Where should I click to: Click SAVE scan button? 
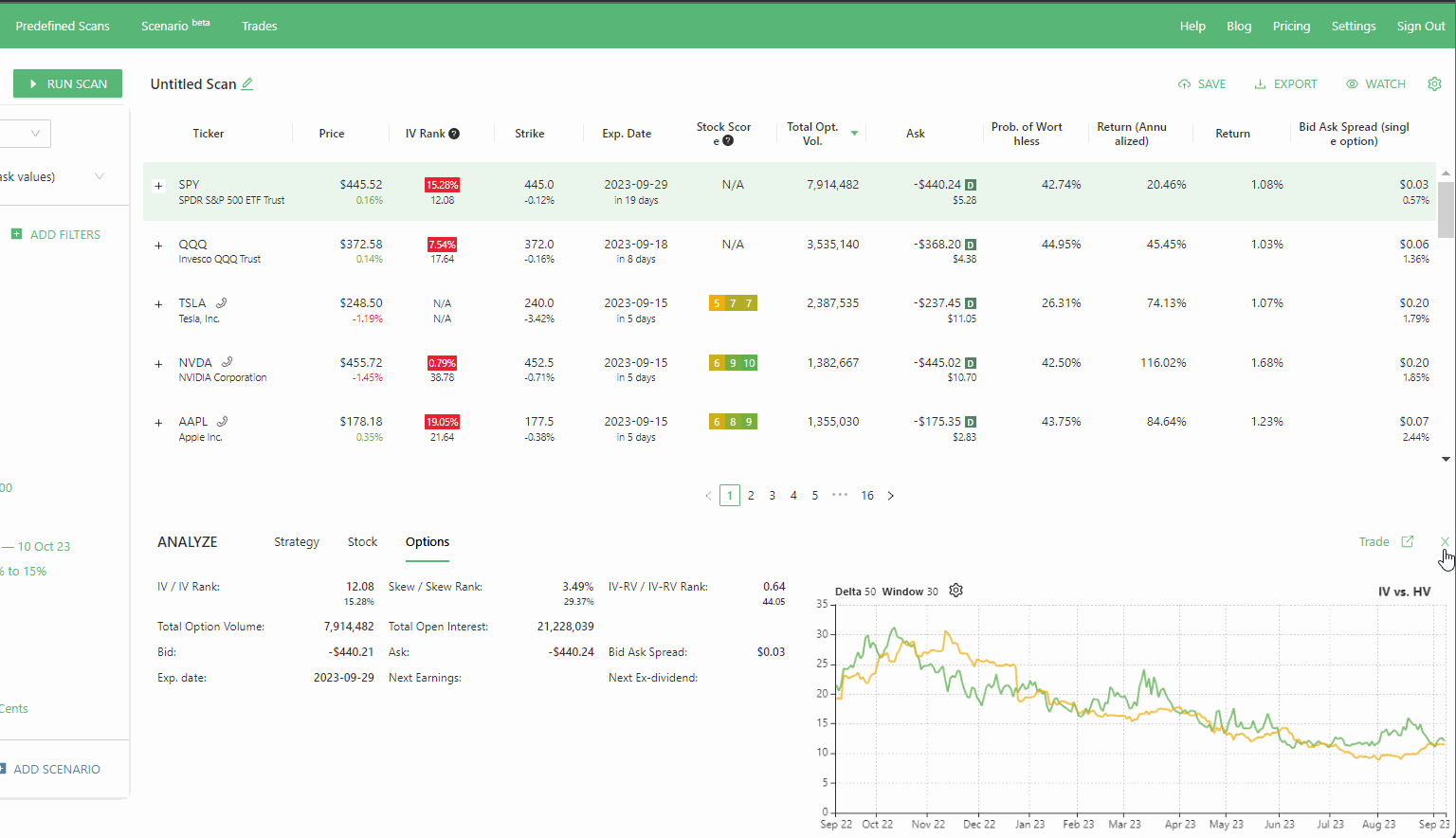(x=1202, y=83)
